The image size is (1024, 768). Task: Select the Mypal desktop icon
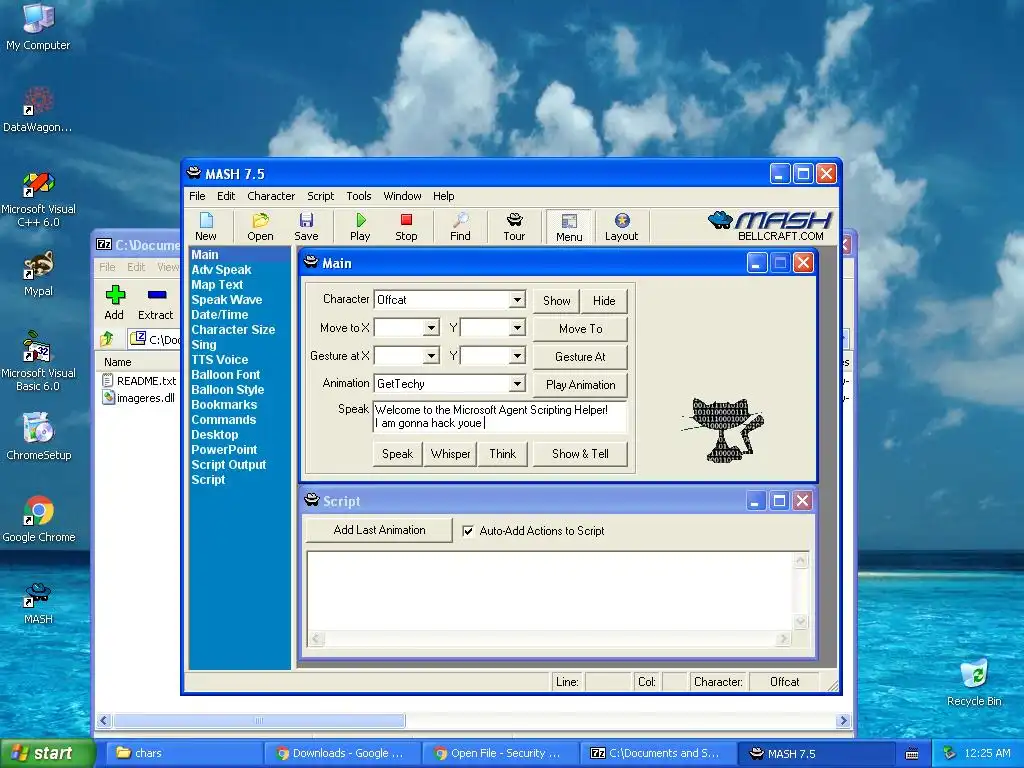38,274
